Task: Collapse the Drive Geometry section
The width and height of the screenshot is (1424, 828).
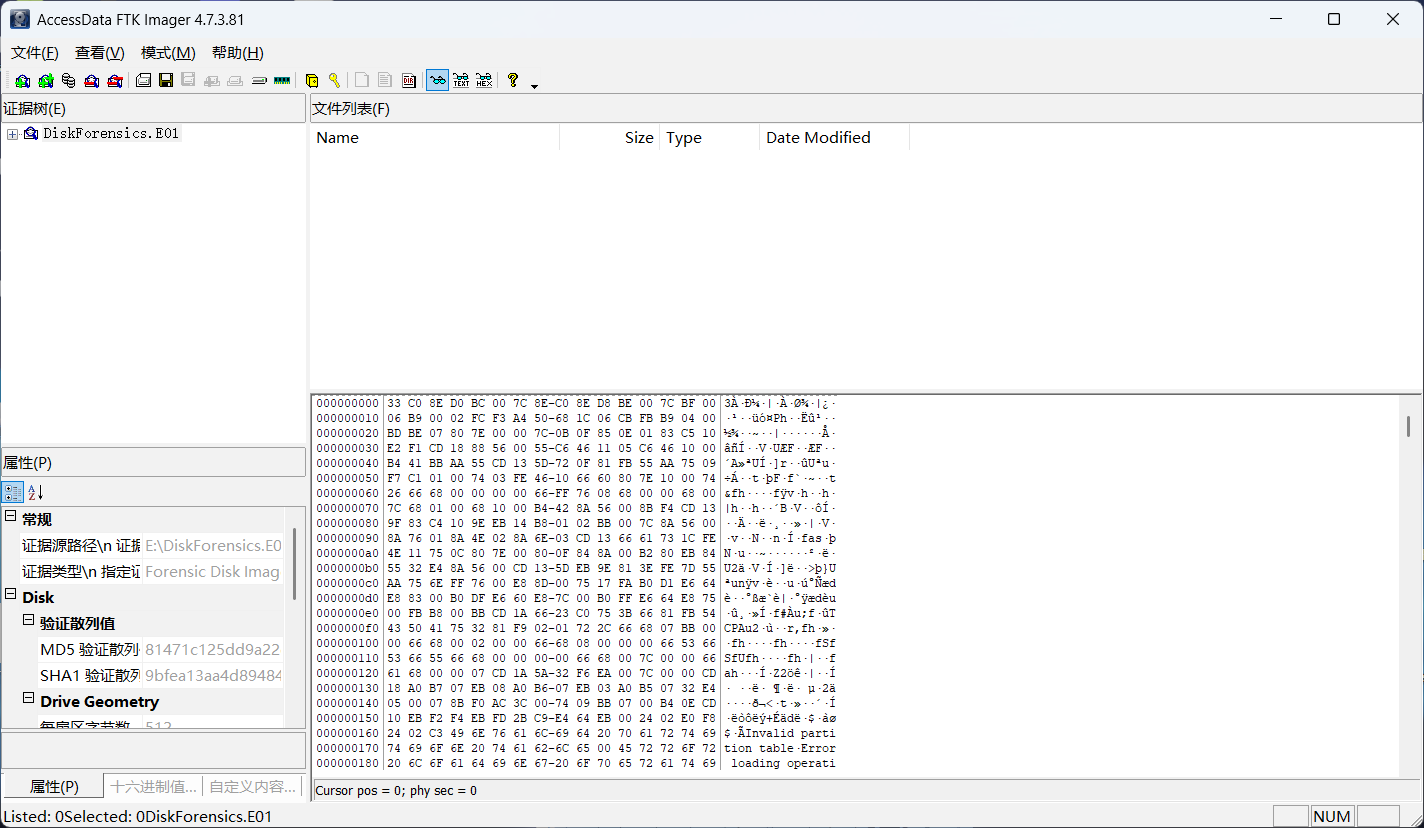Action: tap(29, 701)
